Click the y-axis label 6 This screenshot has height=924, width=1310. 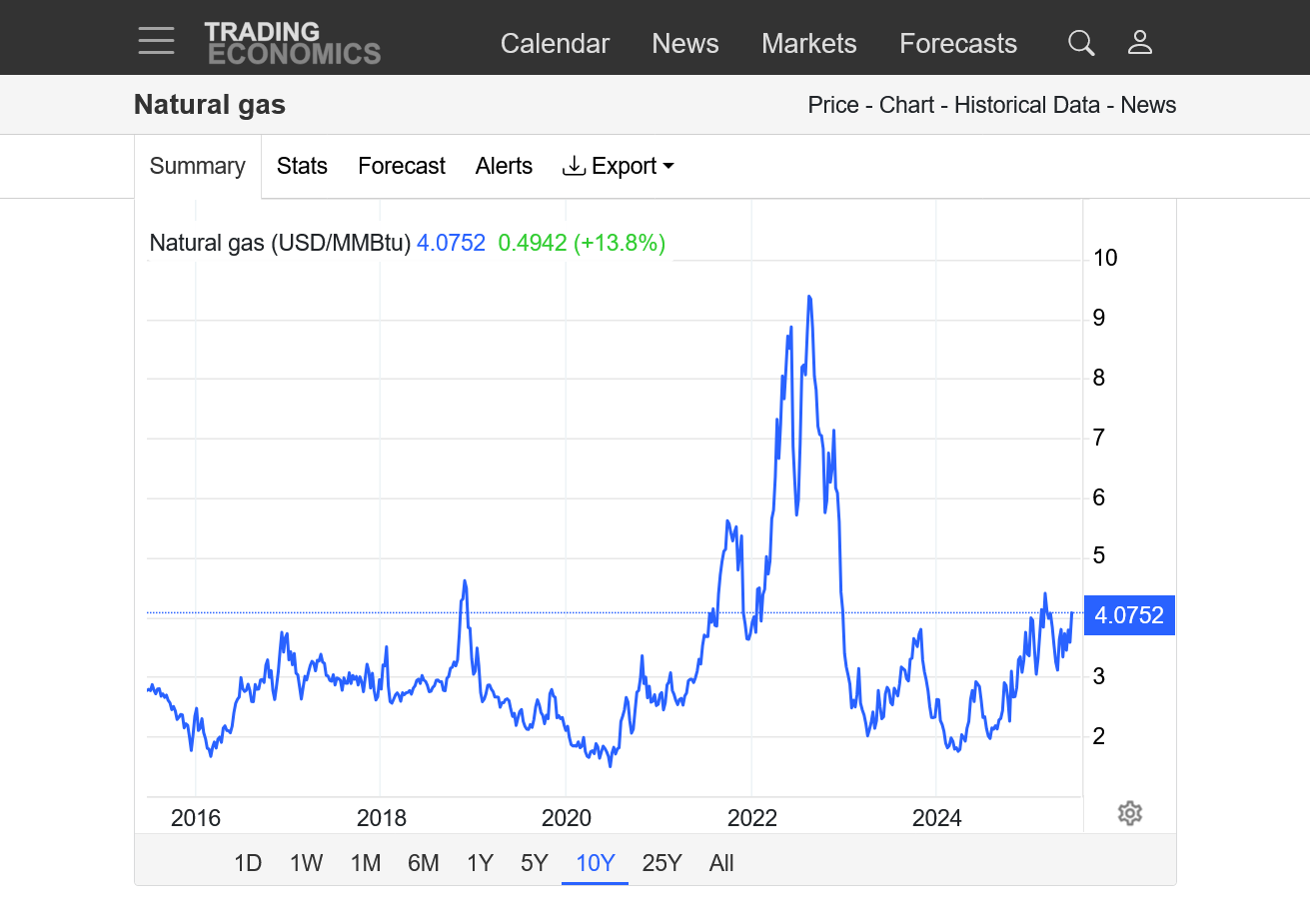(x=1099, y=497)
